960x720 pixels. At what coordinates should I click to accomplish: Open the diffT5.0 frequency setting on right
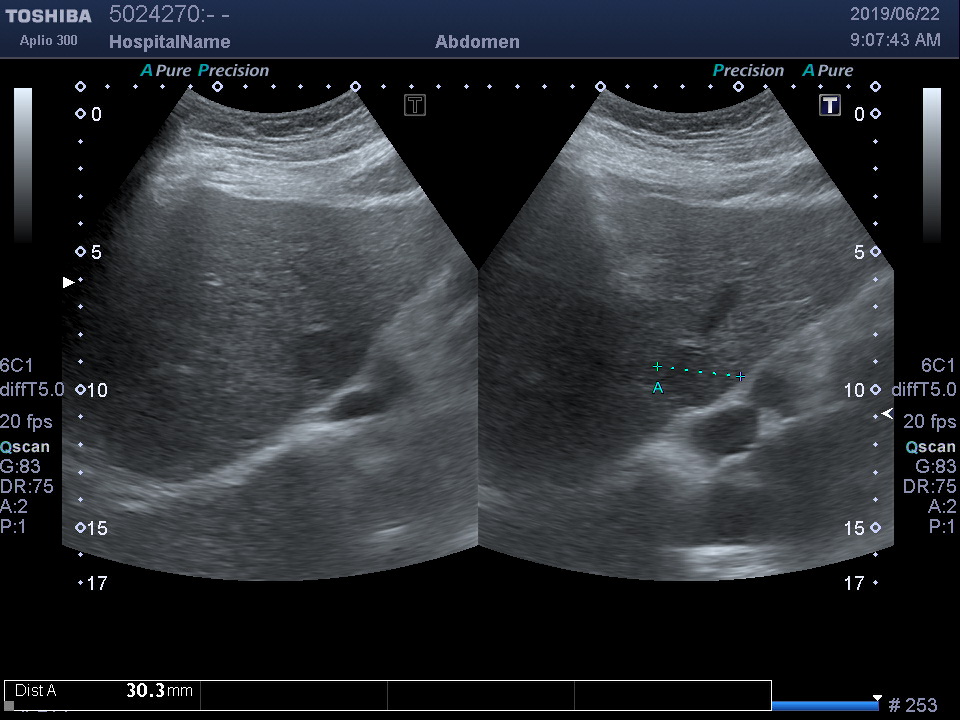coord(923,390)
